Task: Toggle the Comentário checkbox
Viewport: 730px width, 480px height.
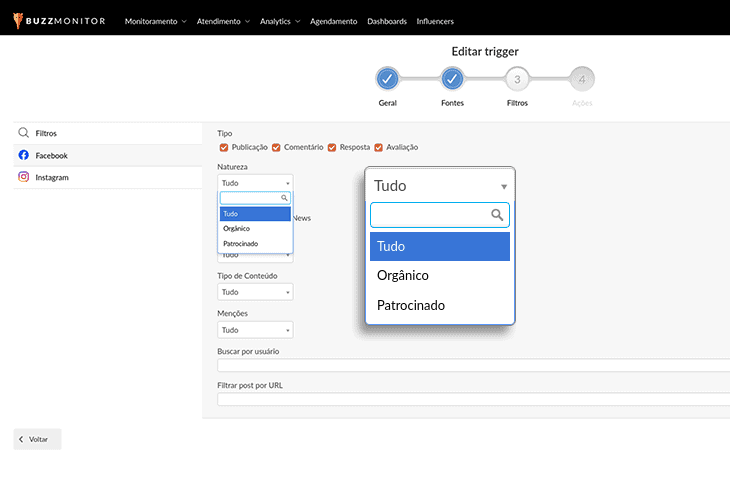Action: [x=277, y=147]
